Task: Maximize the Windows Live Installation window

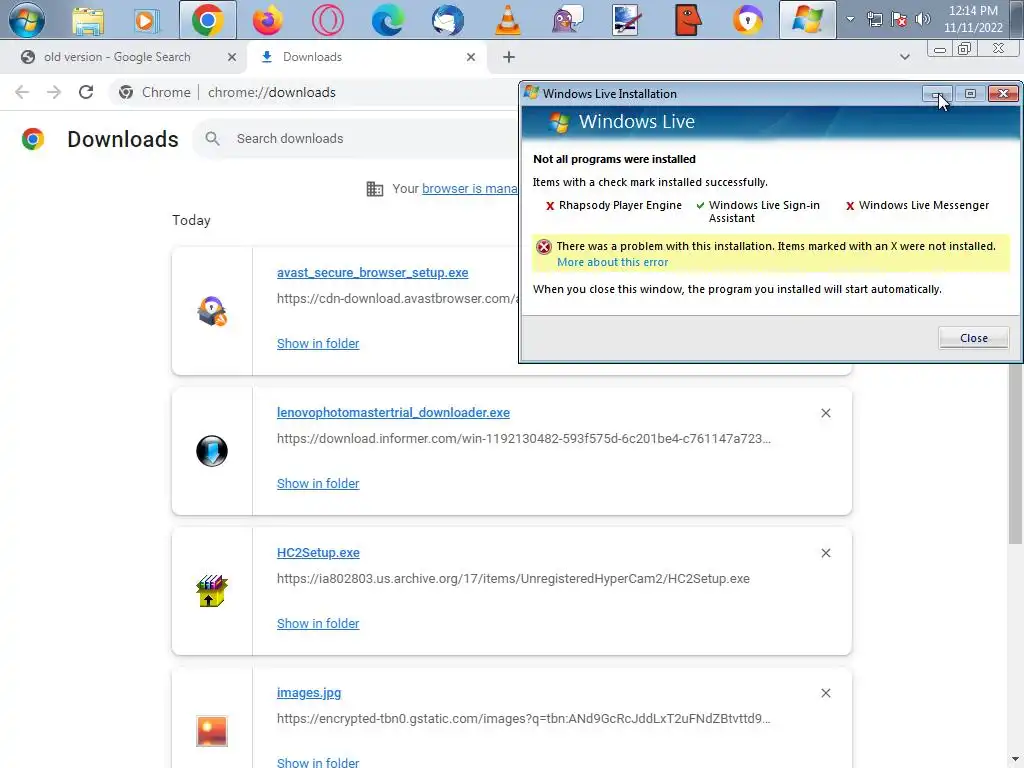Action: (970, 94)
